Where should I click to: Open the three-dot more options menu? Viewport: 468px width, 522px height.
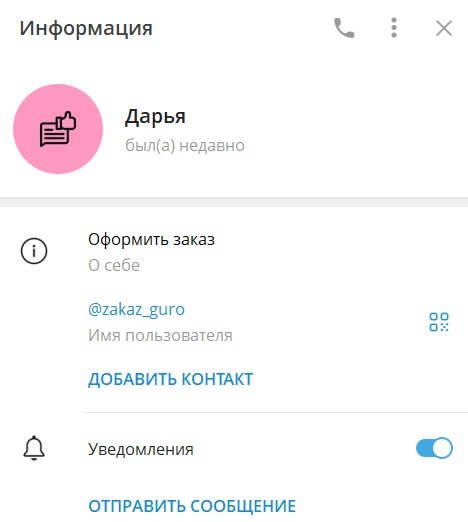click(x=394, y=28)
